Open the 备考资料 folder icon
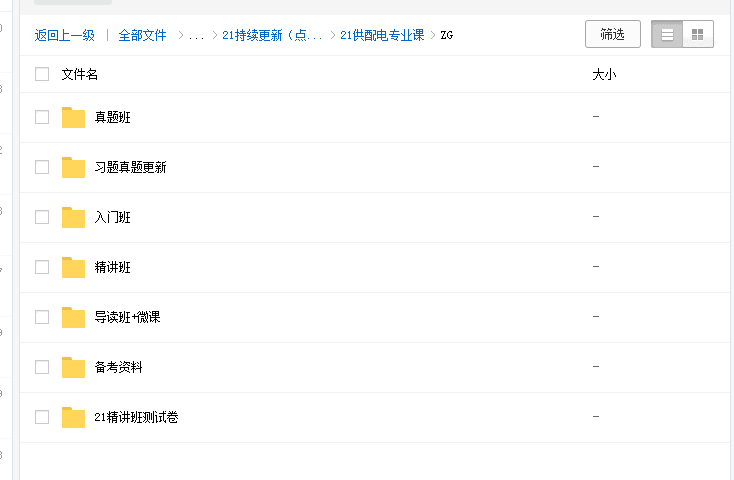Viewport: 734px width, 480px height. pos(73,367)
